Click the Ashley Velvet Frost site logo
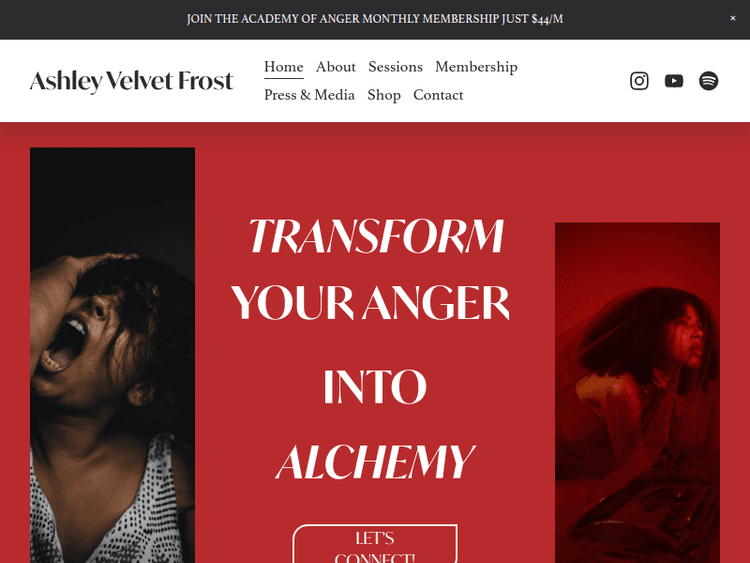The width and height of the screenshot is (750, 563). pos(132,81)
